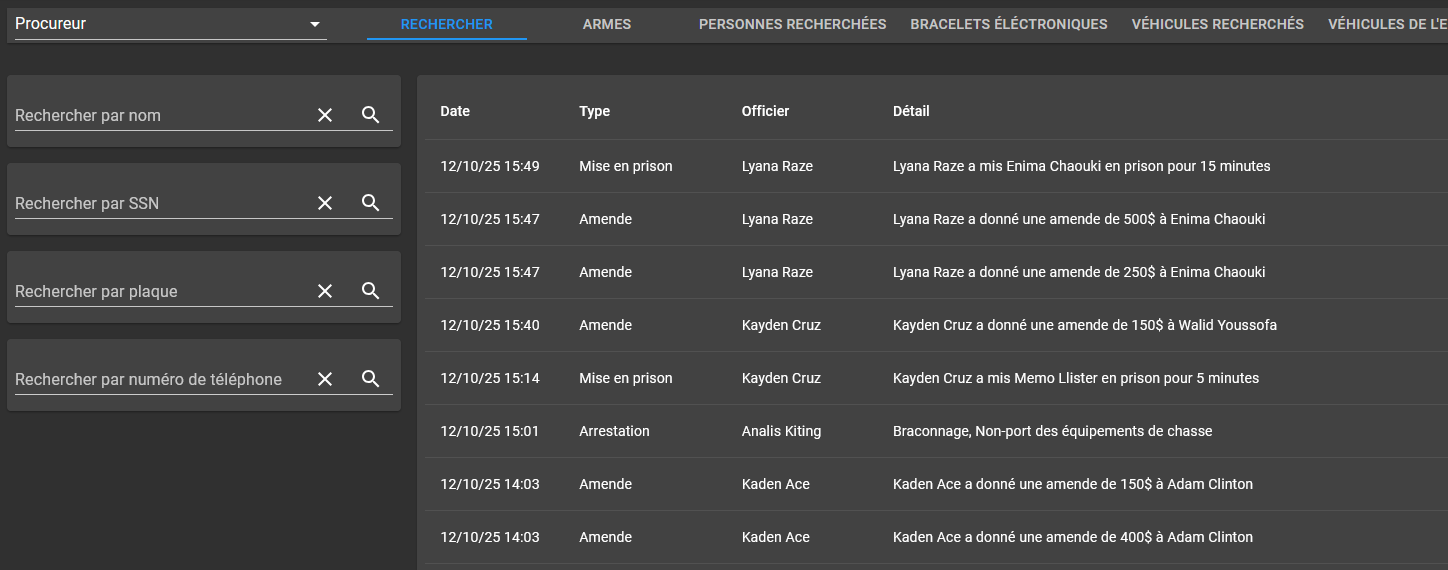Clear the SSN search field
1448x570 pixels.
click(325, 203)
